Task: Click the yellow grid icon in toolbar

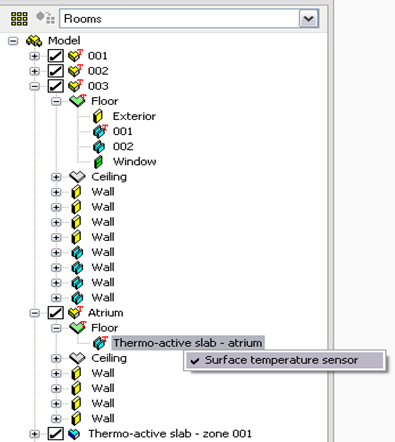Action: (19, 19)
